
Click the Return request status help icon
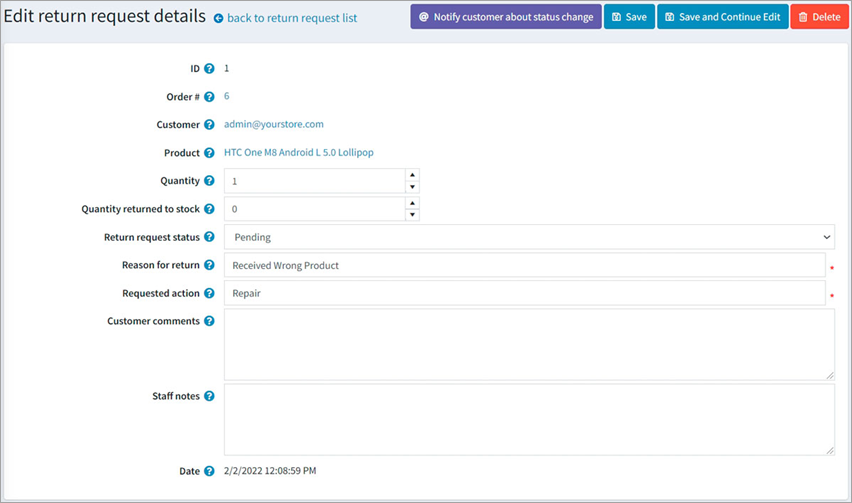pos(209,237)
